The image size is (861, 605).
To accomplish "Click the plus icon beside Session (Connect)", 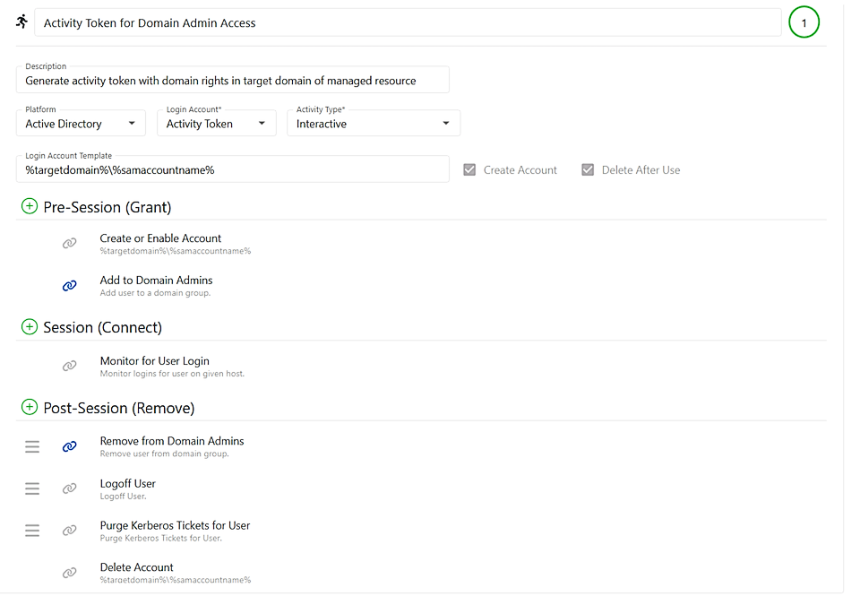I will [x=28, y=327].
